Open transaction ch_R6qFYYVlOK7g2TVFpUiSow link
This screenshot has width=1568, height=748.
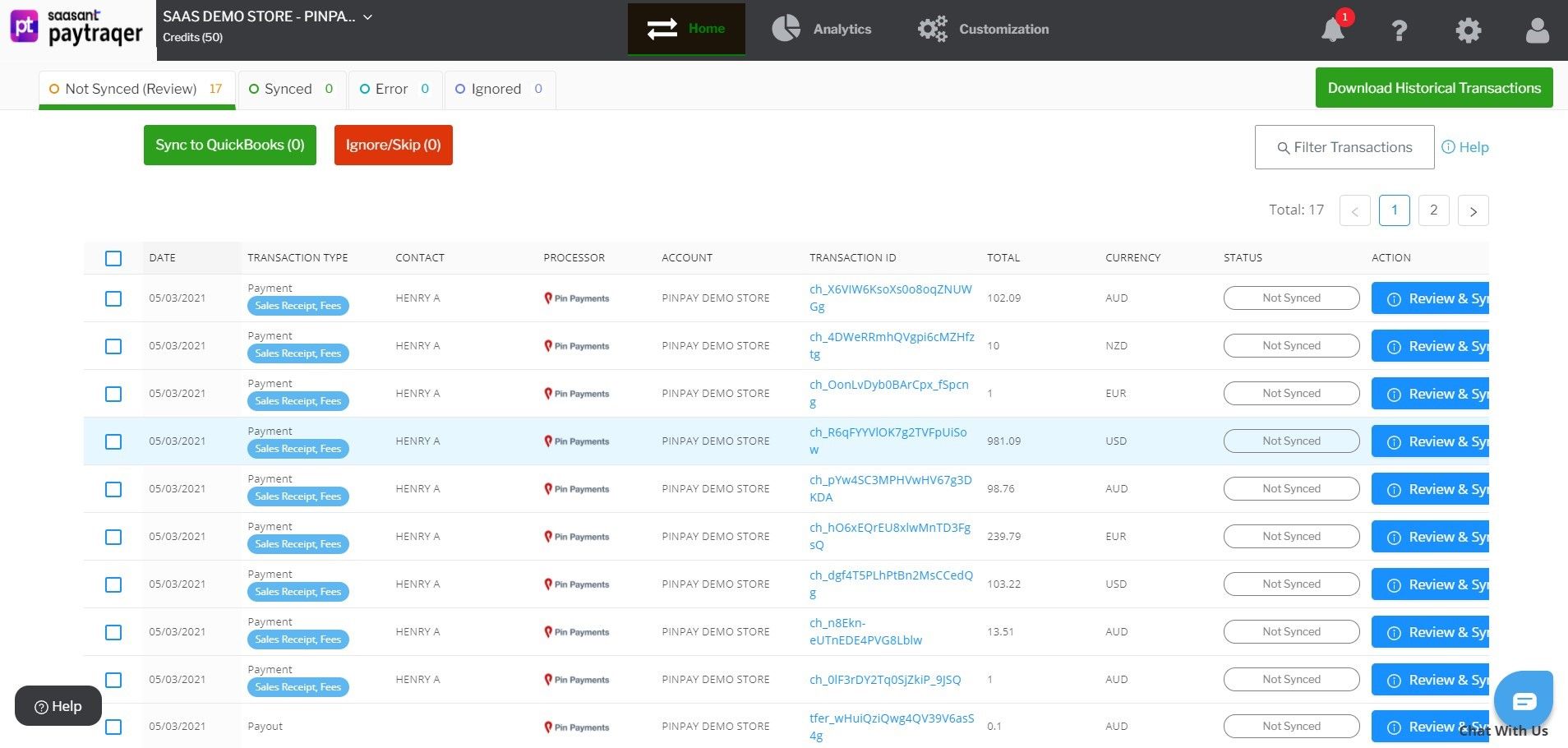(x=888, y=441)
